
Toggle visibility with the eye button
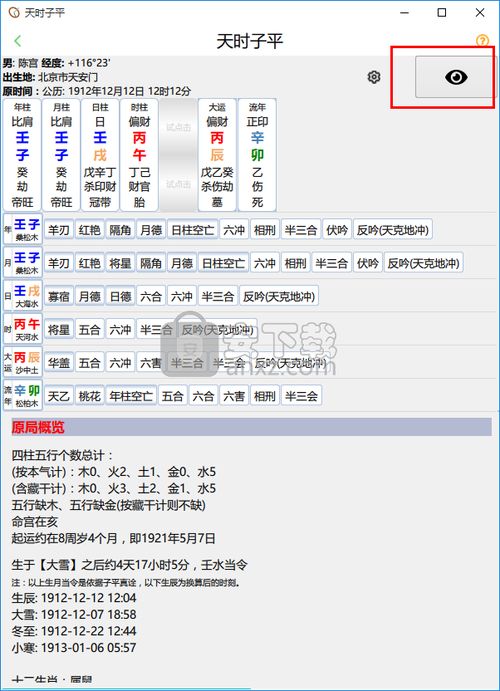[x=456, y=77]
